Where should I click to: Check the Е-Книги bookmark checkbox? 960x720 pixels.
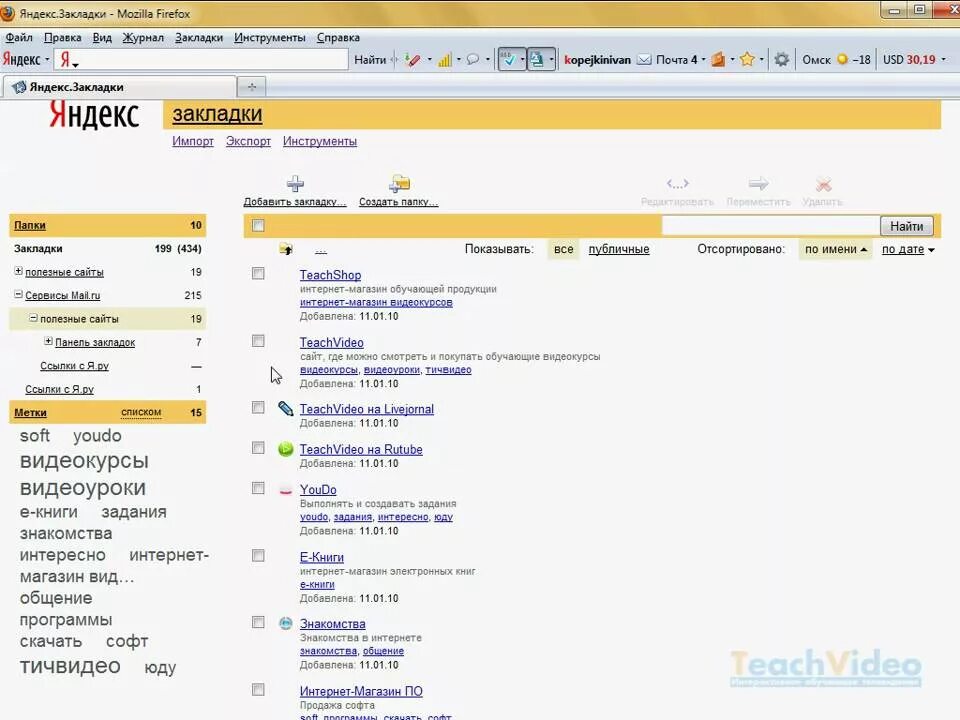coord(258,555)
